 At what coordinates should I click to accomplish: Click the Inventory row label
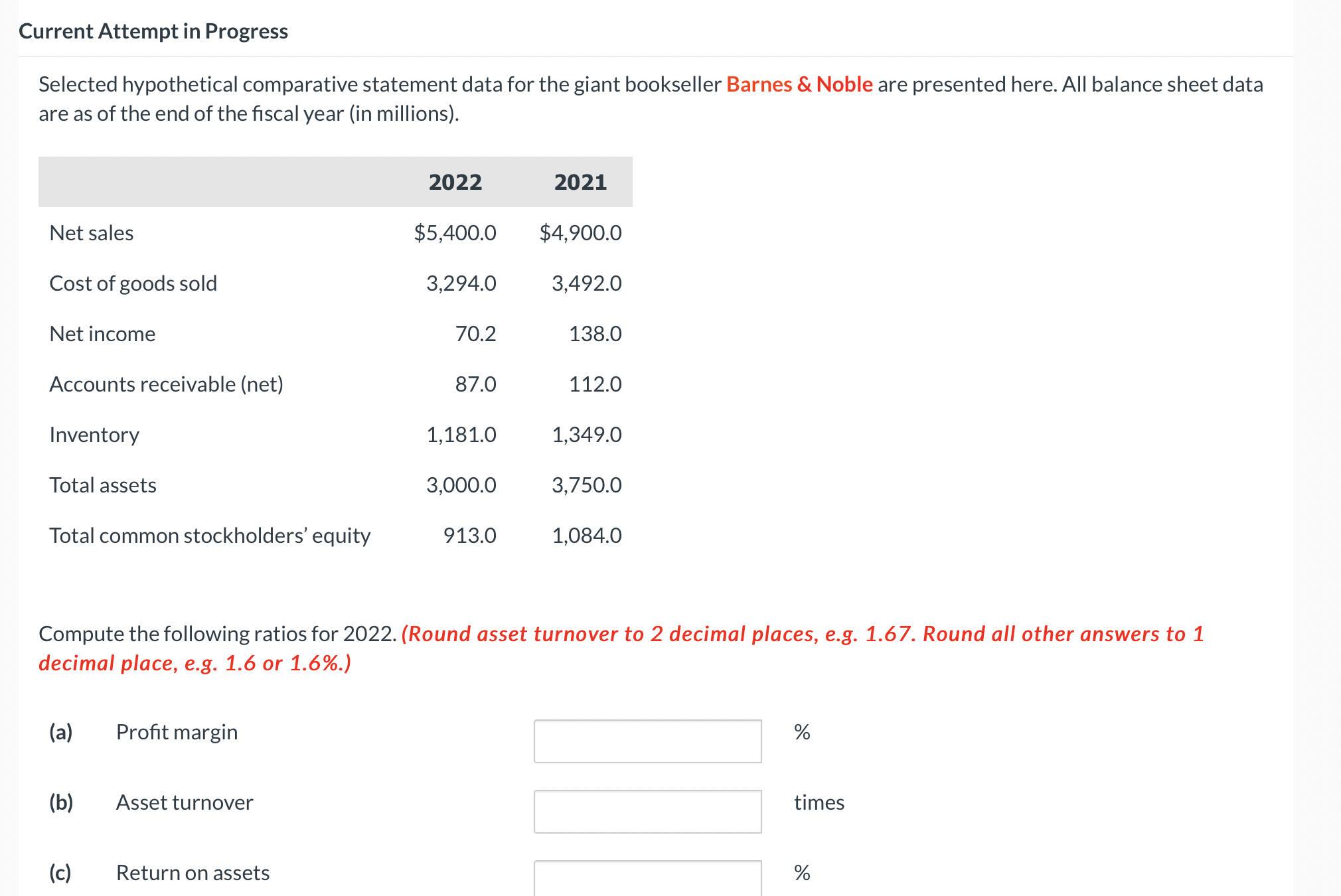(x=94, y=435)
